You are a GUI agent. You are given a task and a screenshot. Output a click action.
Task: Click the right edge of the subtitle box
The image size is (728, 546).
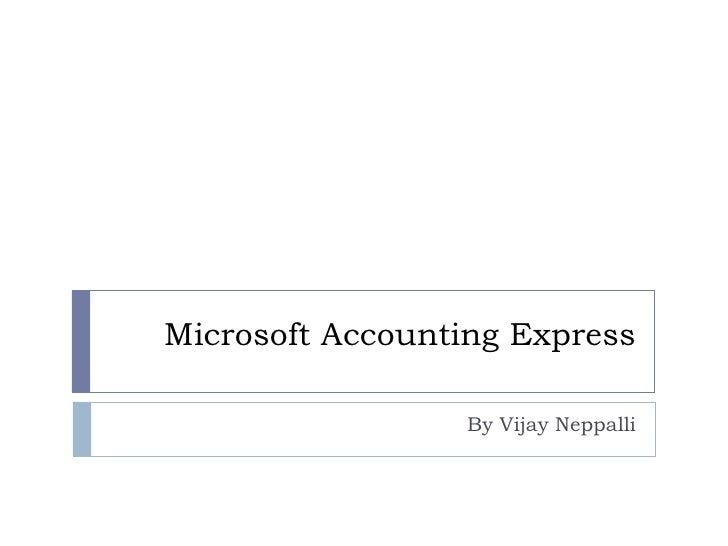[656, 429]
